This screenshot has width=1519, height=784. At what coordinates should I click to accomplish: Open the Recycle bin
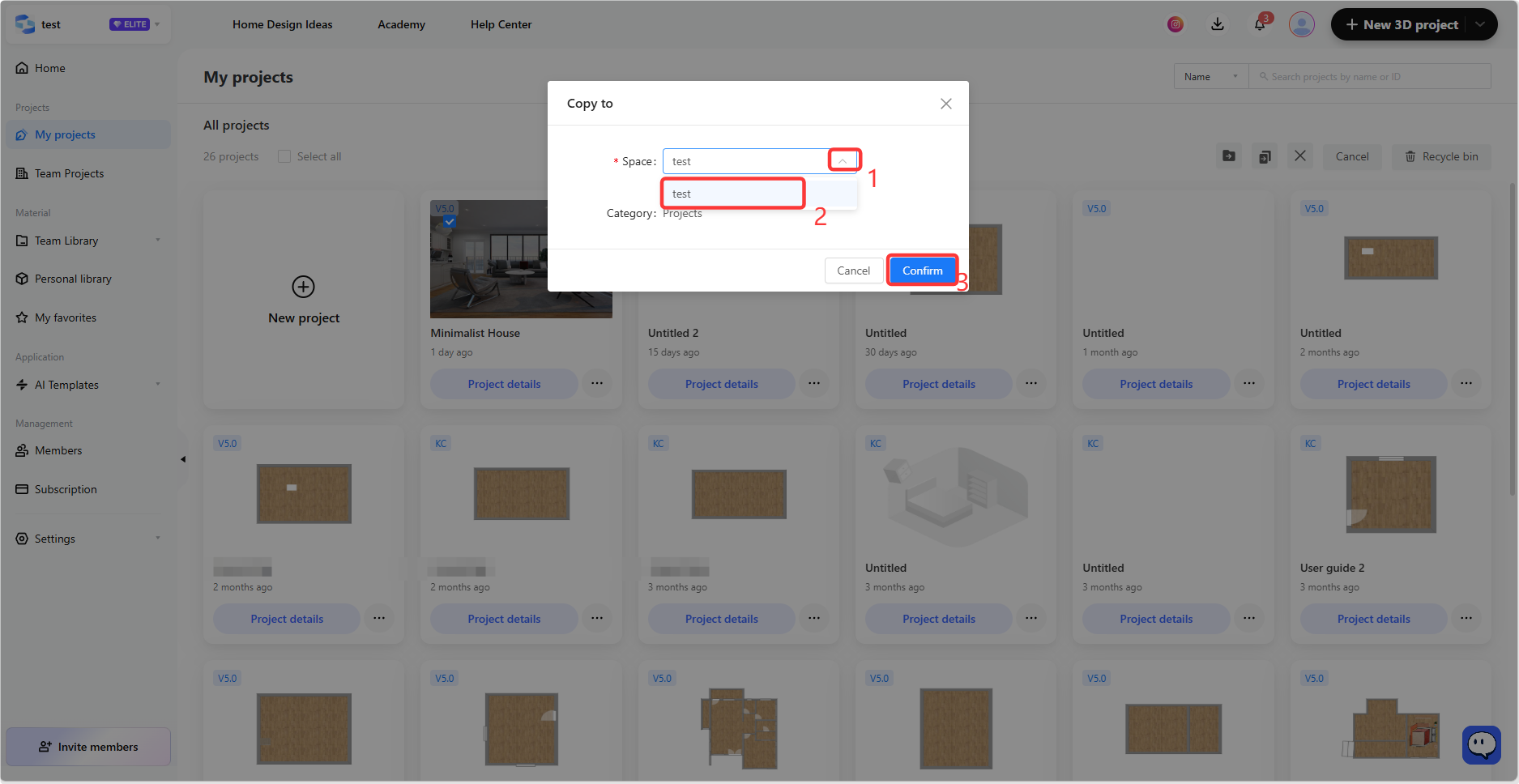1441,156
